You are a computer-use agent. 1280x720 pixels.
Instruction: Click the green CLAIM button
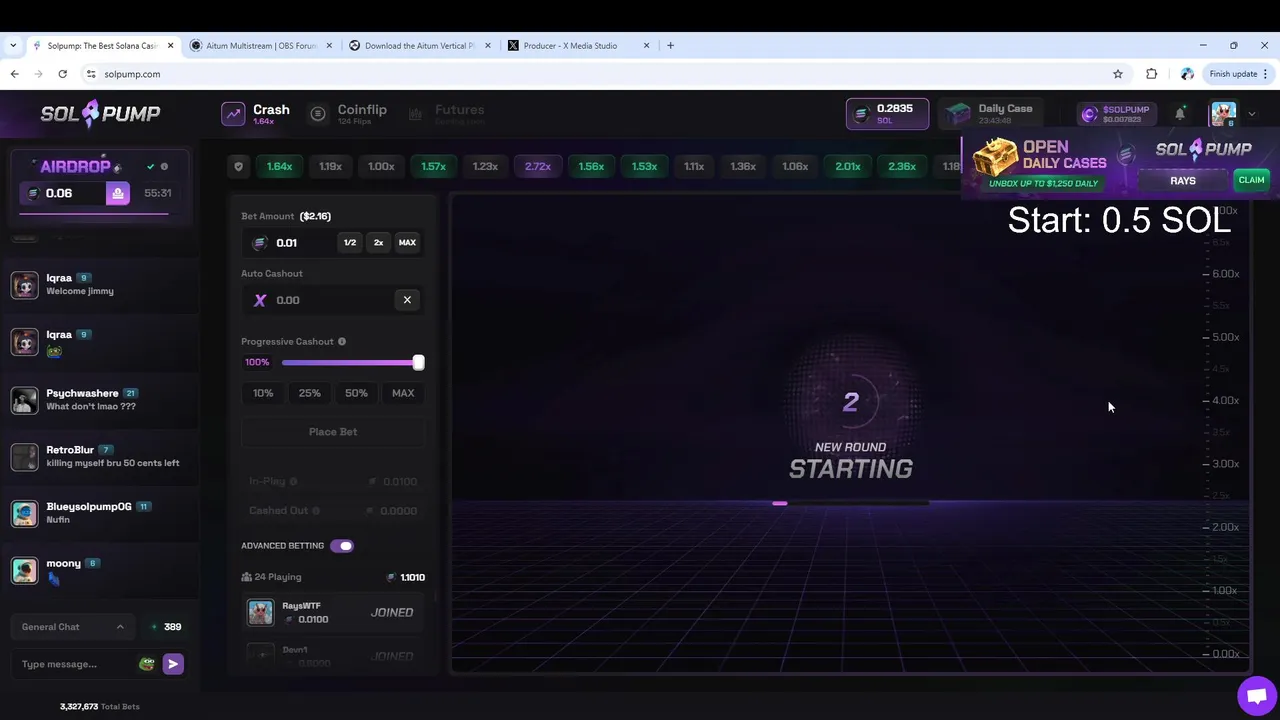click(1251, 180)
